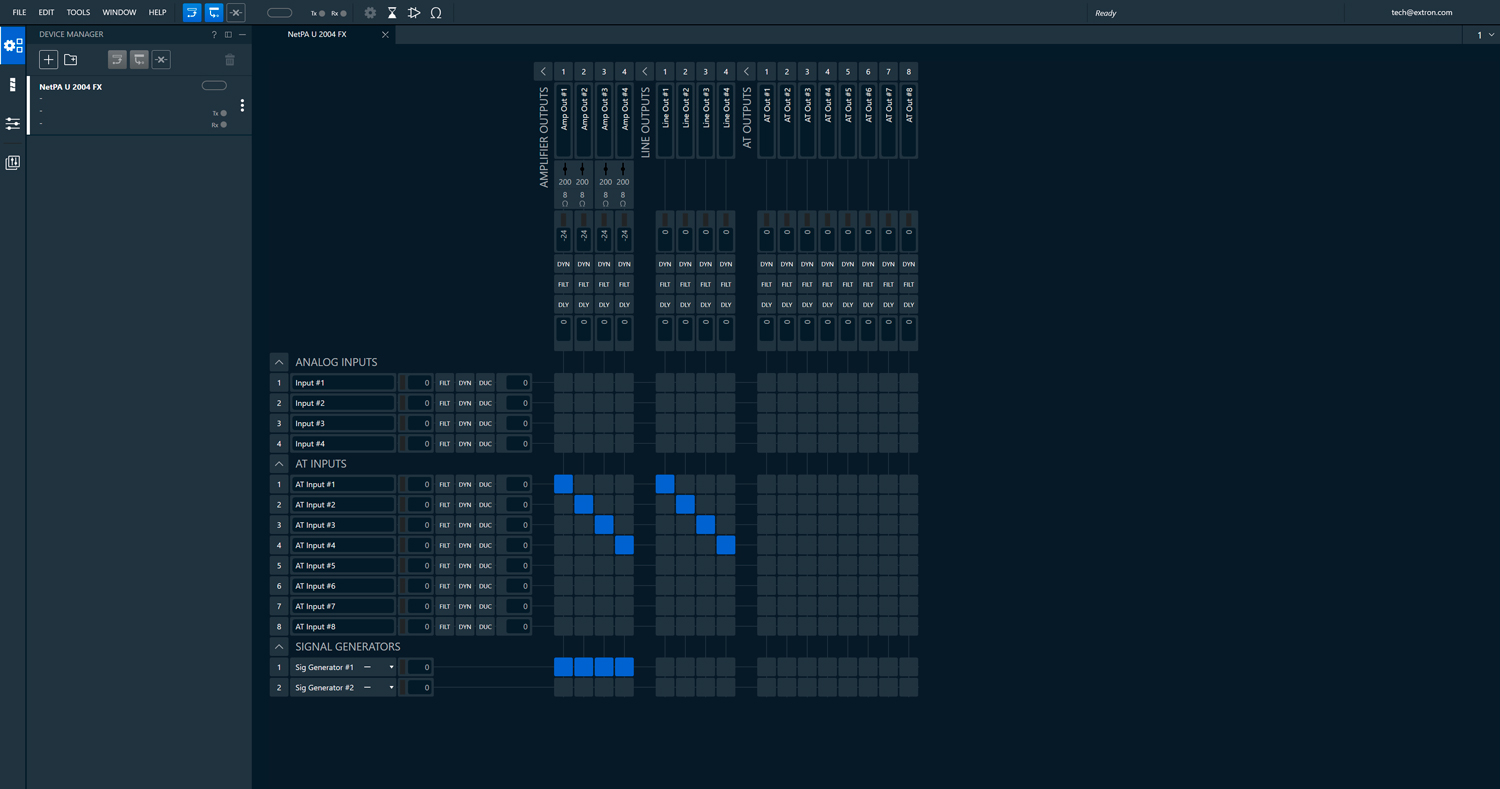Collapse the Line Outputs section arrow
This screenshot has width=1500, height=789.
(645, 71)
